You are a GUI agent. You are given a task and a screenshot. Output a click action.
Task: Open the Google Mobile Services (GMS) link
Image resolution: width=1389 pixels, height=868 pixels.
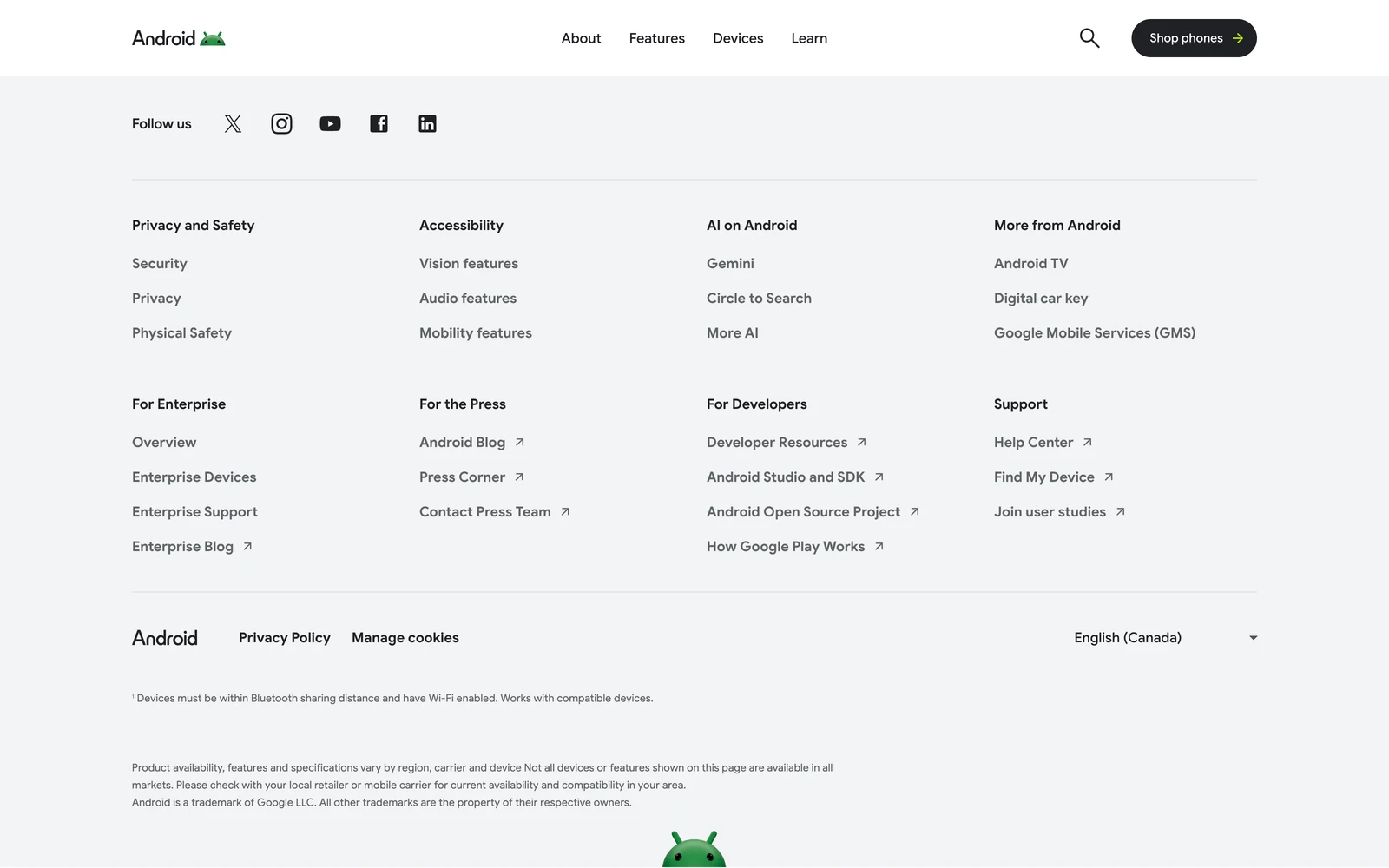pyautogui.click(x=1095, y=333)
